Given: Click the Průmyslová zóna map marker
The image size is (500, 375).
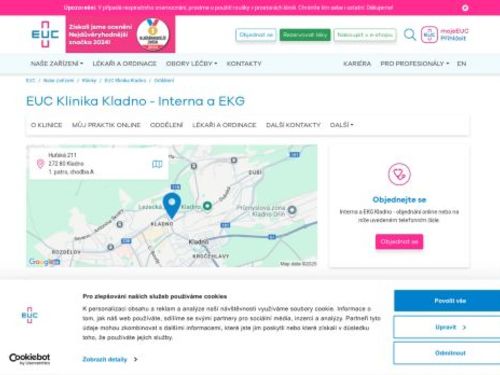Looking at the screenshot, I should [x=292, y=210].
